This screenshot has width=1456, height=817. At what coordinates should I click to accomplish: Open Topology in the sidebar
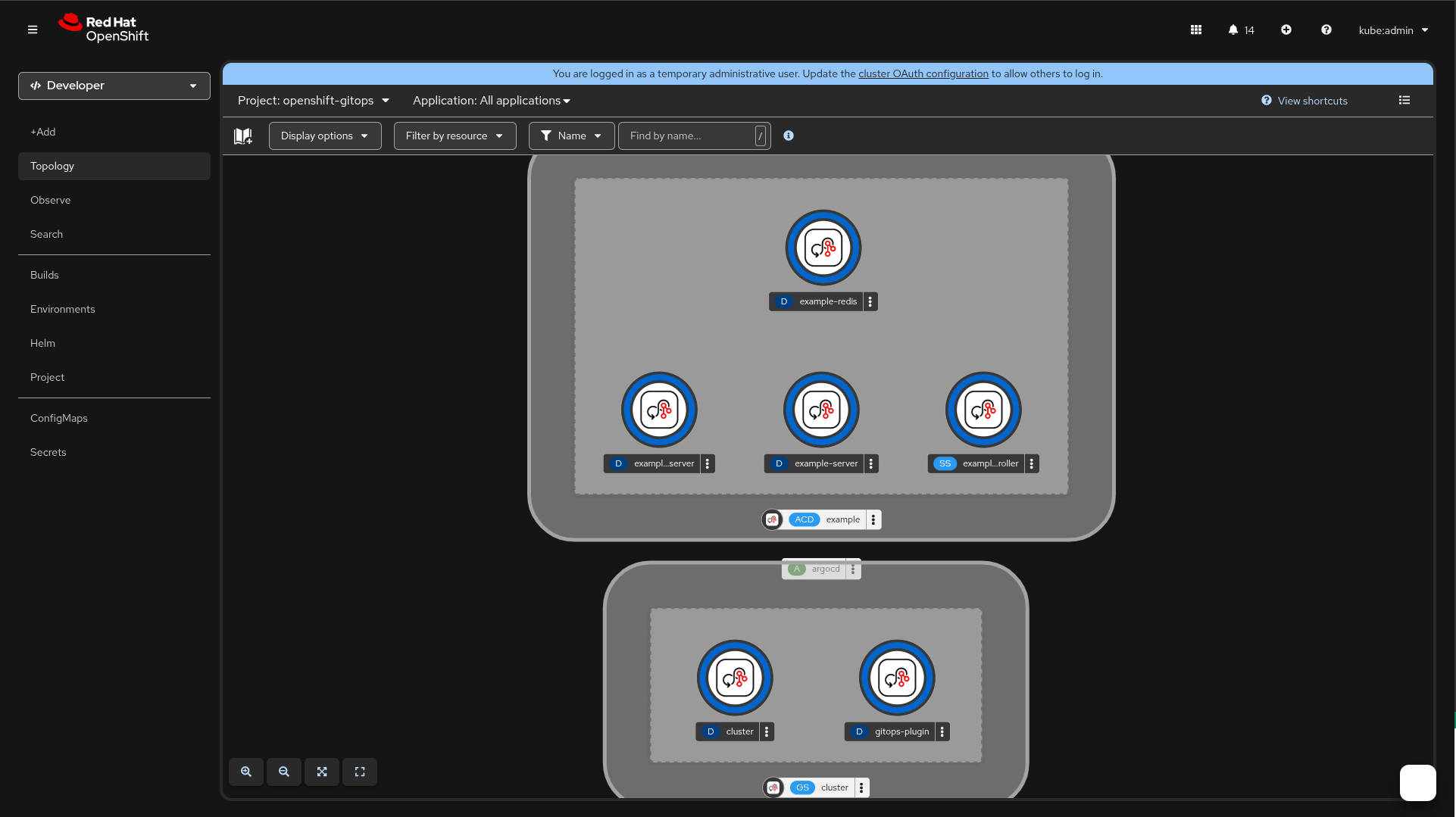(114, 166)
